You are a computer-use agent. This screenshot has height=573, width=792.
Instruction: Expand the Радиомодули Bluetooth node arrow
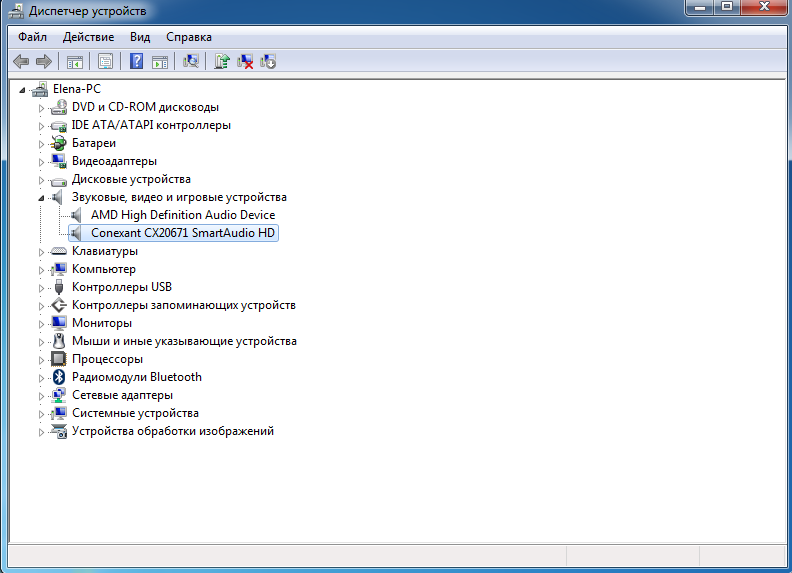pyautogui.click(x=41, y=377)
